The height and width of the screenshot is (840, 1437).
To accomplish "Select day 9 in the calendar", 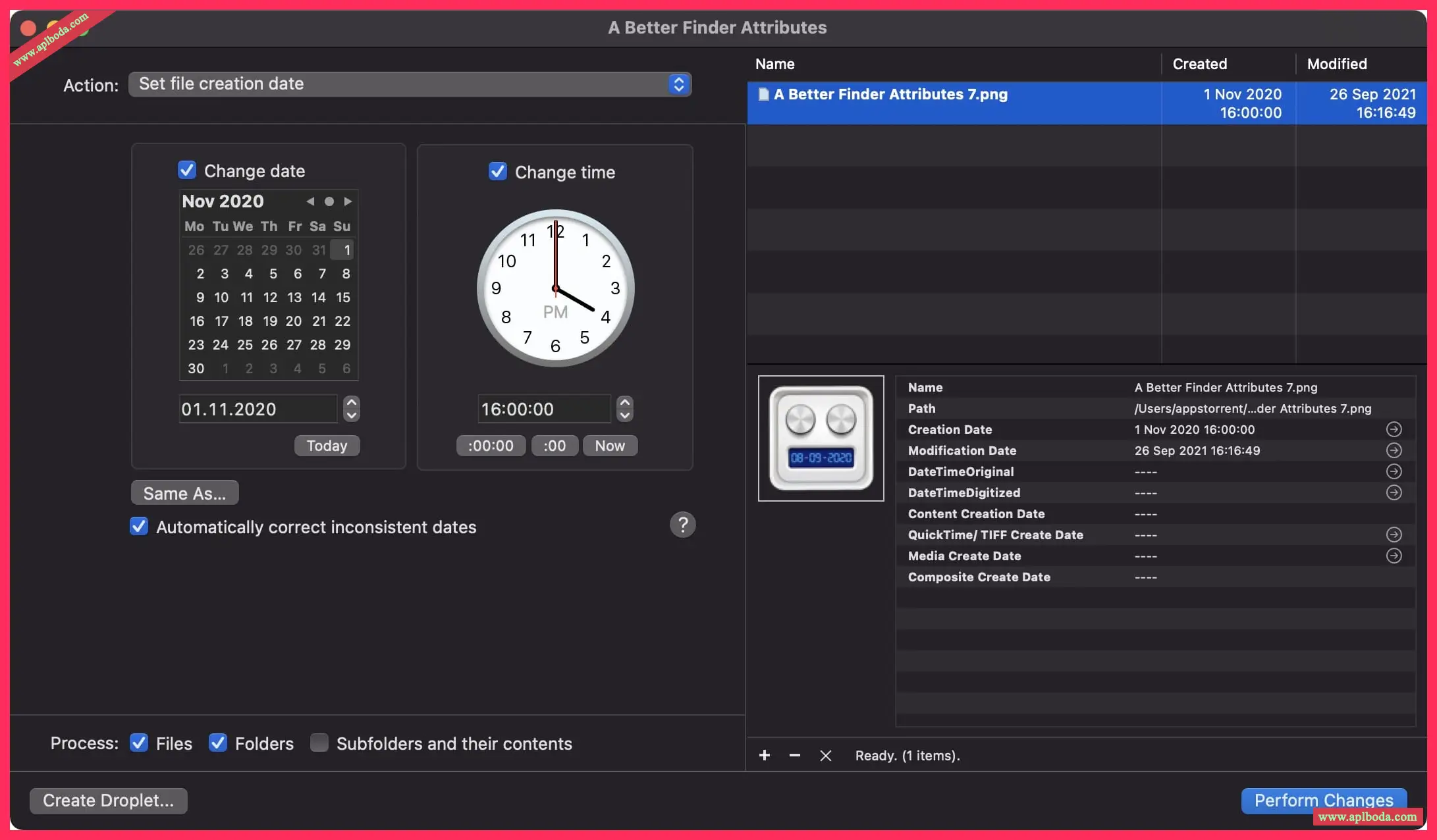I will 200,298.
